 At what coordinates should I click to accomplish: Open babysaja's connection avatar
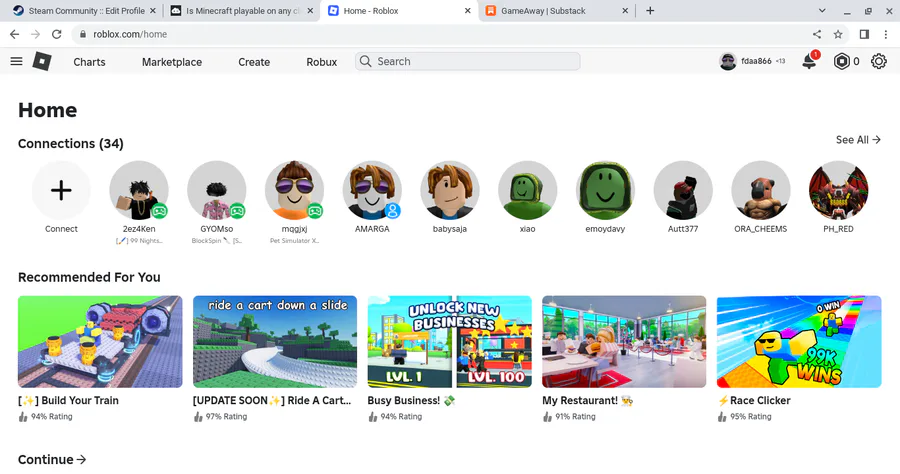450,191
